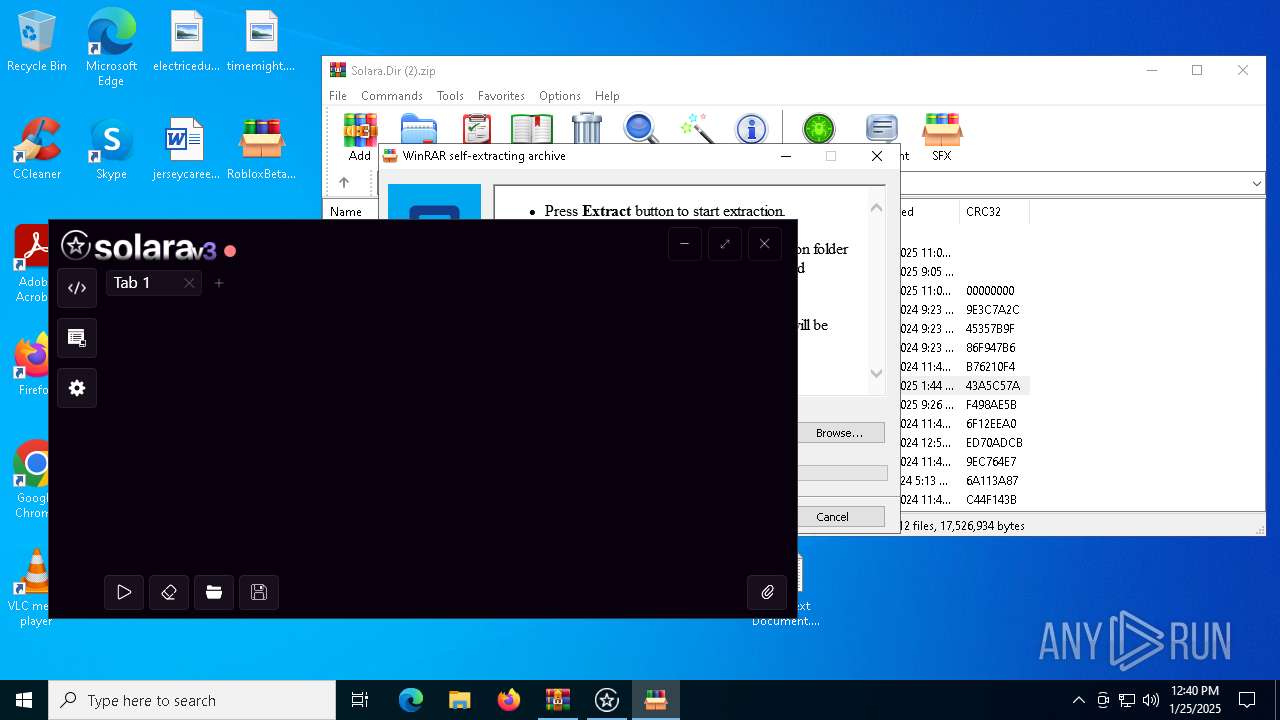Image resolution: width=1280 pixels, height=720 pixels.
Task: Click the View book icon in WinRAR toolbar
Action: tap(531, 131)
